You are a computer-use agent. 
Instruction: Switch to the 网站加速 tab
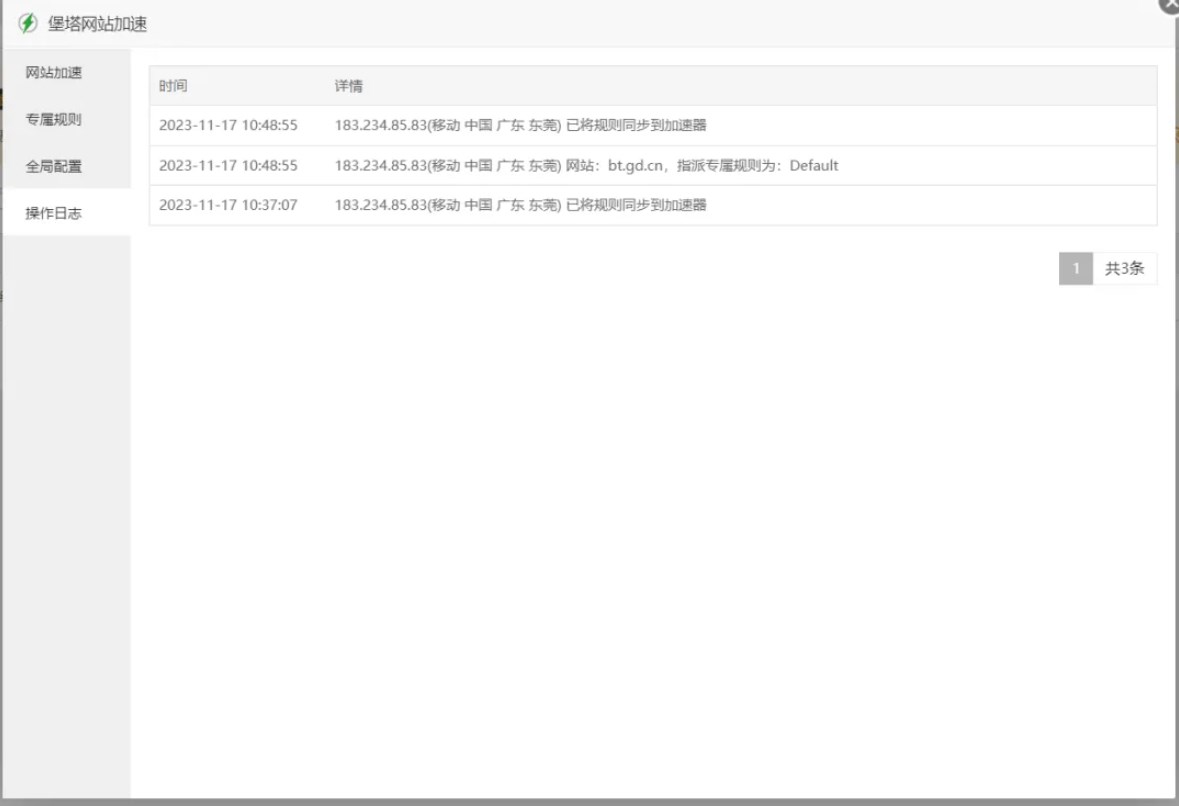[54, 73]
